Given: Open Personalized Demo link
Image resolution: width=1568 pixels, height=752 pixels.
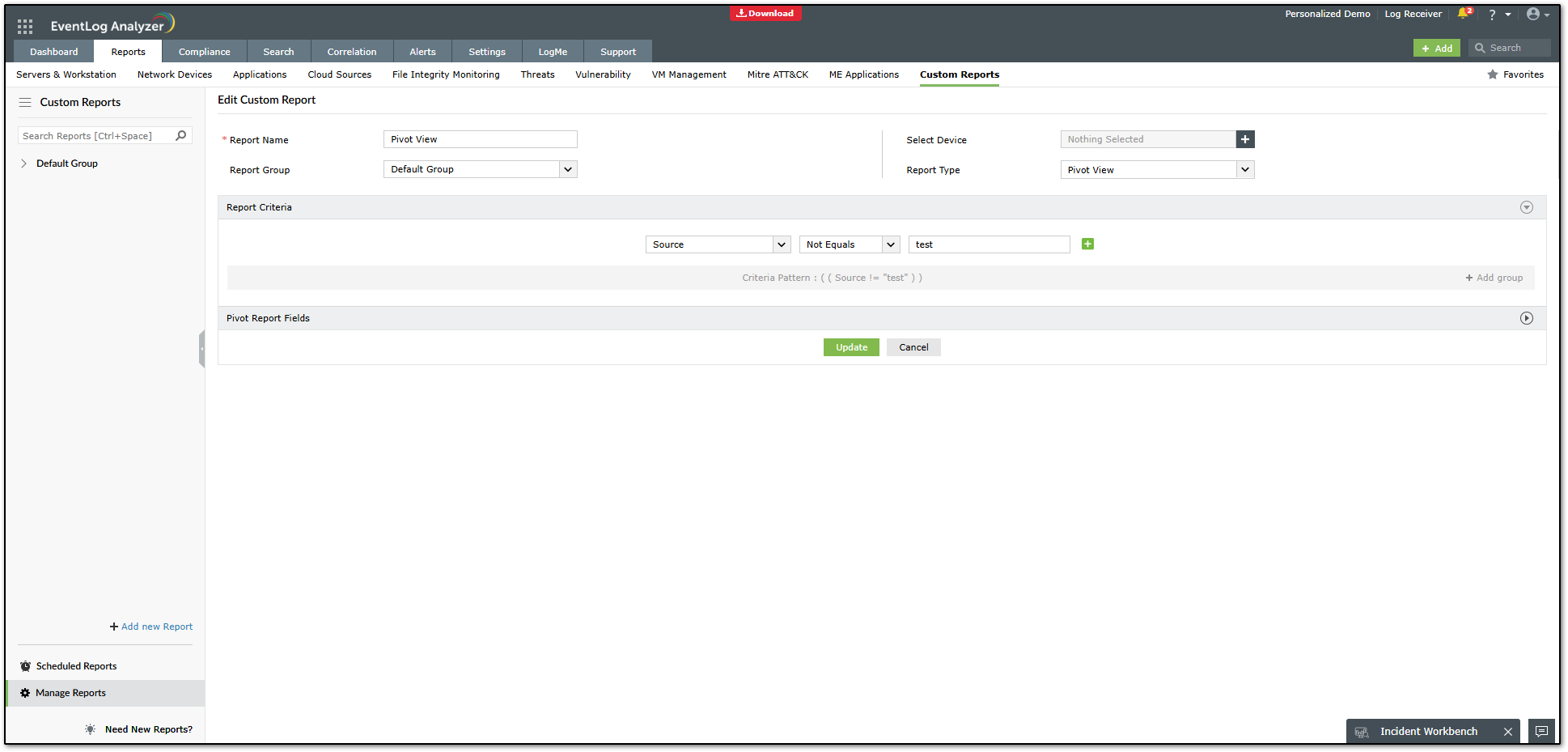Looking at the screenshot, I should [1328, 14].
